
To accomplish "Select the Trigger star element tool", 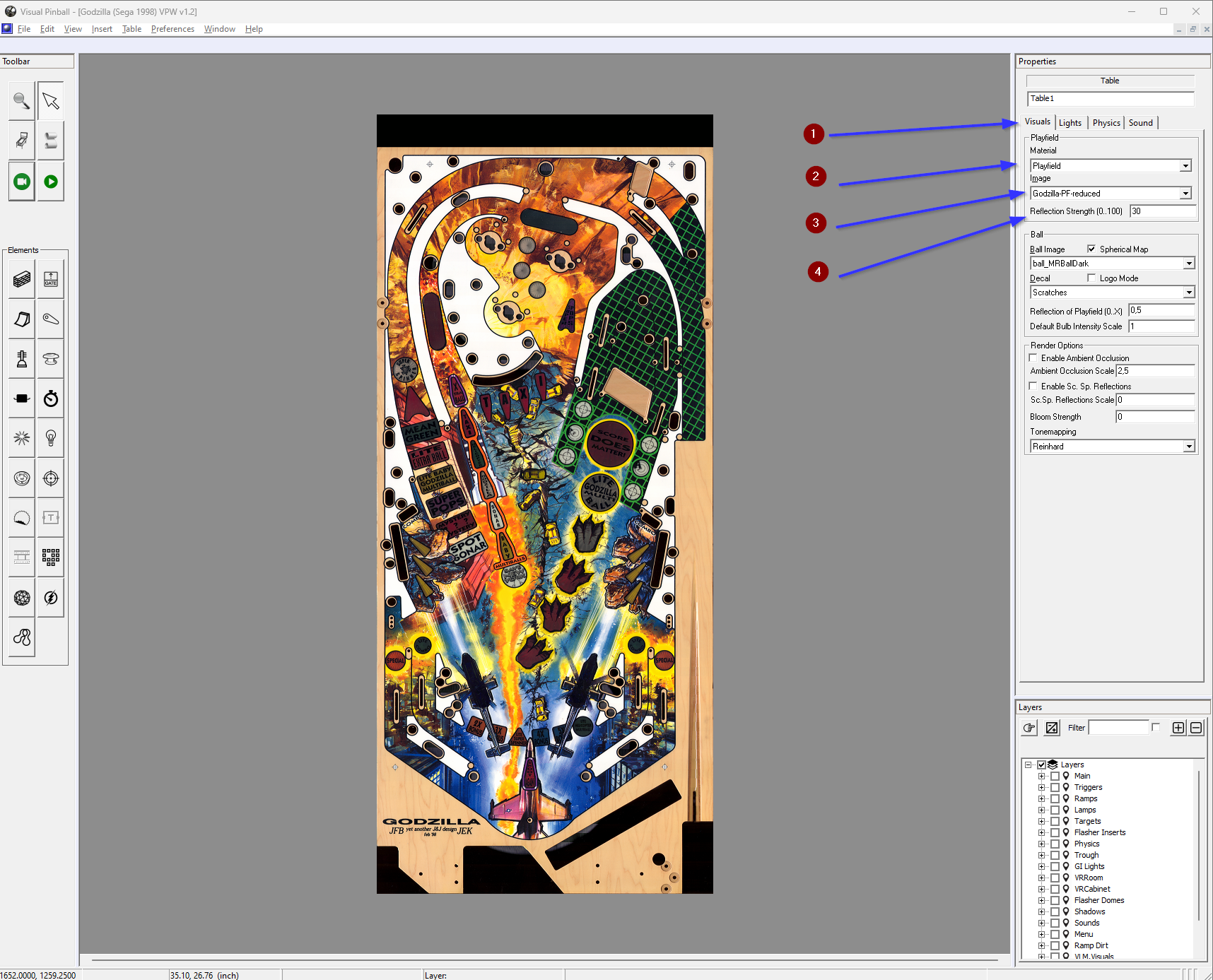I will [x=22, y=438].
